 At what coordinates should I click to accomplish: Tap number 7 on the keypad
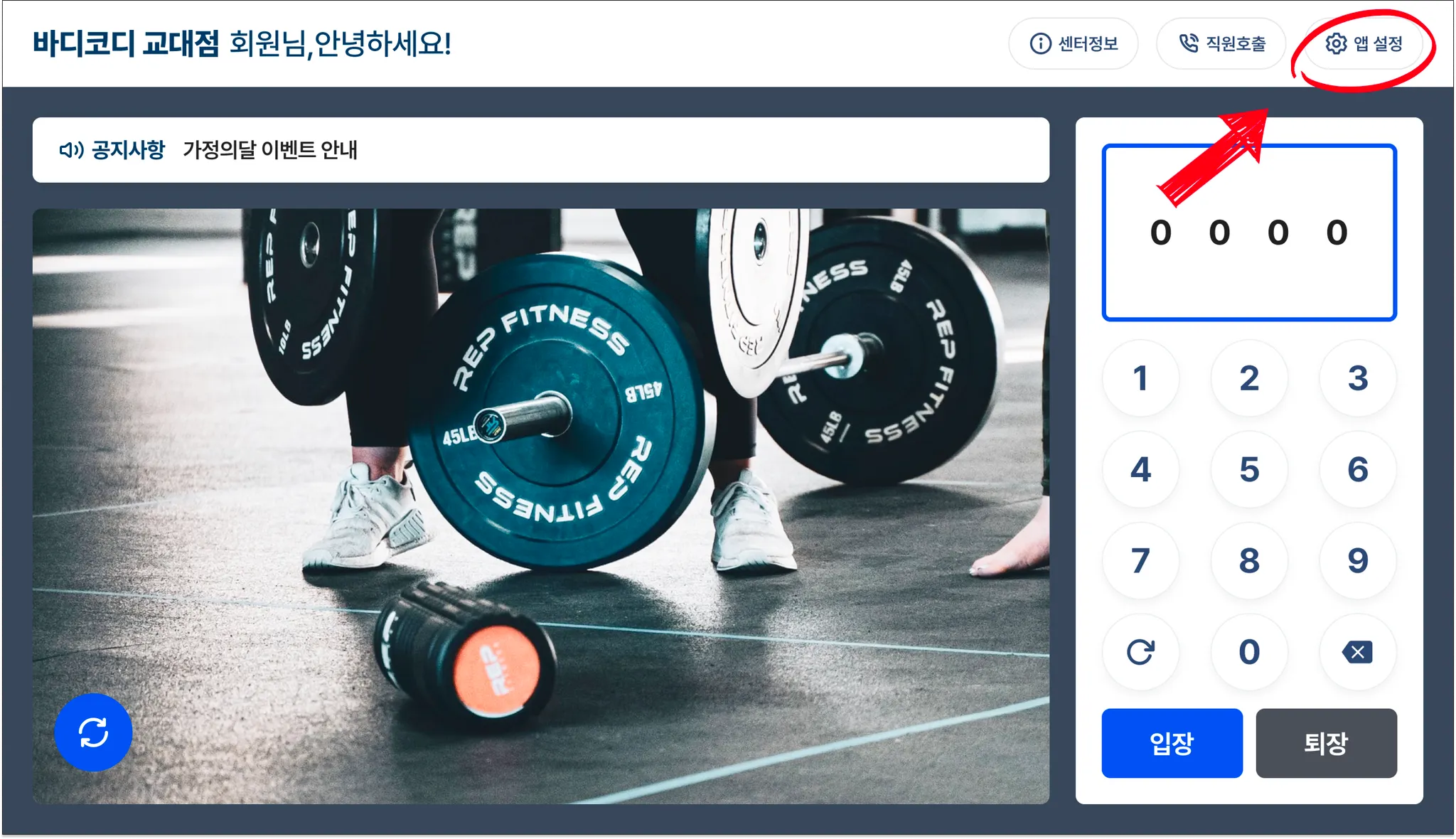point(1140,561)
